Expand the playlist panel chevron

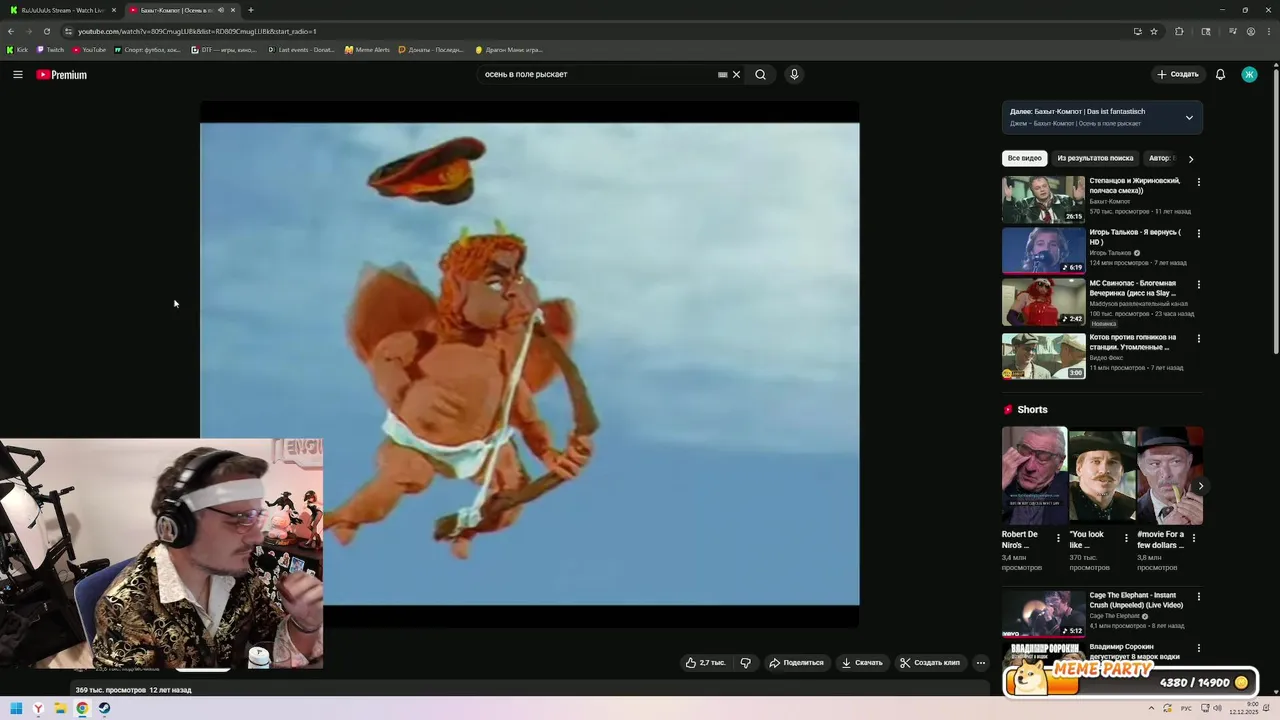coord(1189,117)
